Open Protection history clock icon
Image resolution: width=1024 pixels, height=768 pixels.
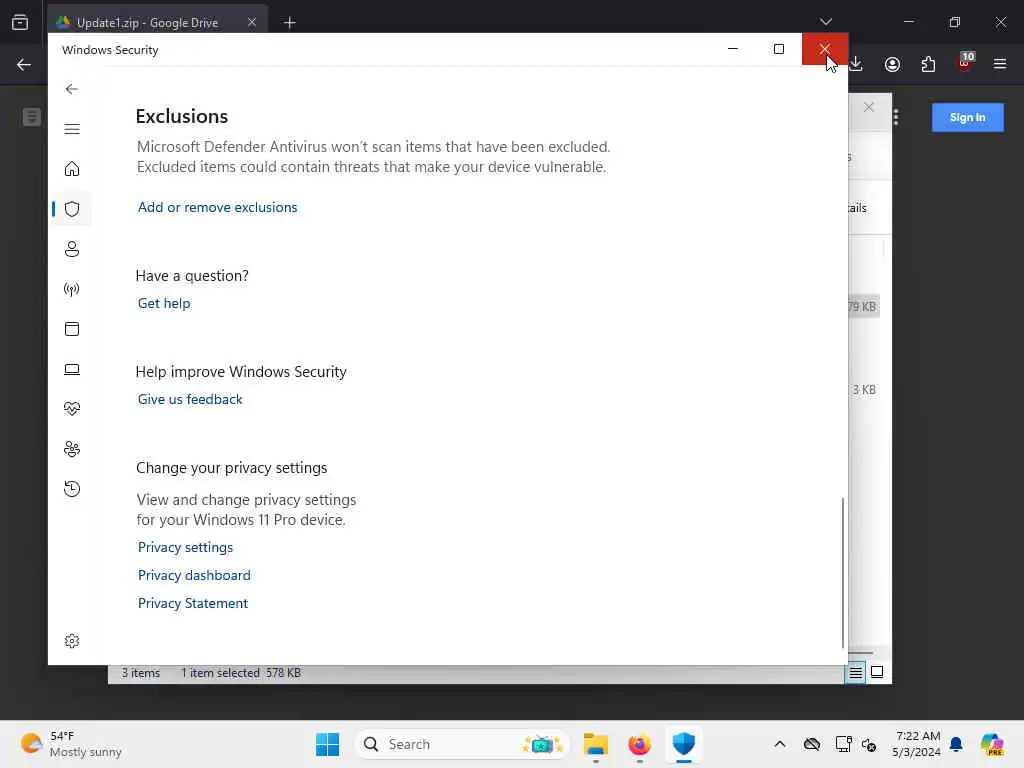click(x=72, y=489)
